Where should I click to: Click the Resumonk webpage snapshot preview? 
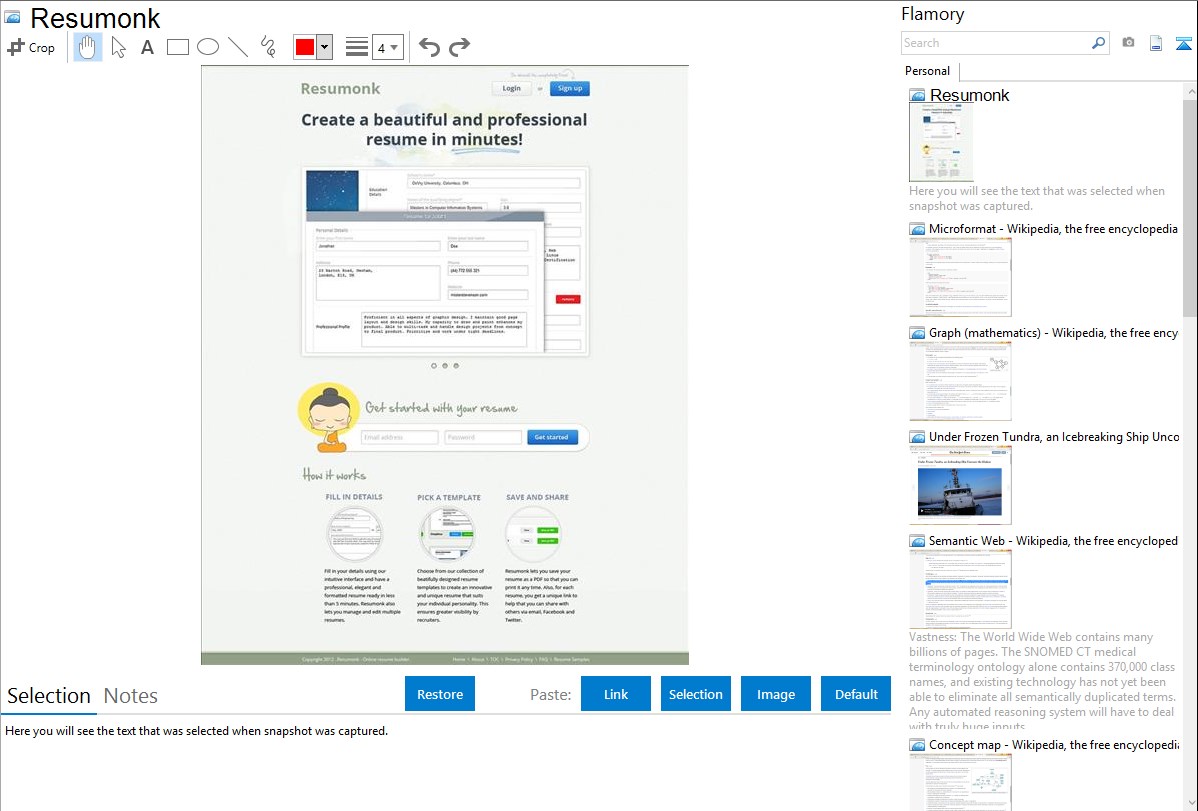pyautogui.click(x=445, y=365)
